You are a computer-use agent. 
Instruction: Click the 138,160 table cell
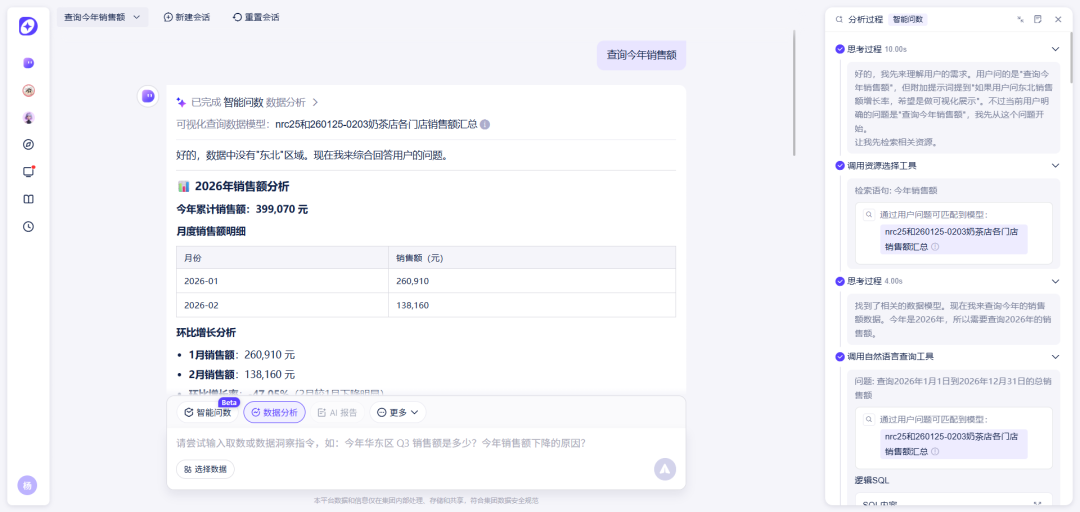coord(532,305)
